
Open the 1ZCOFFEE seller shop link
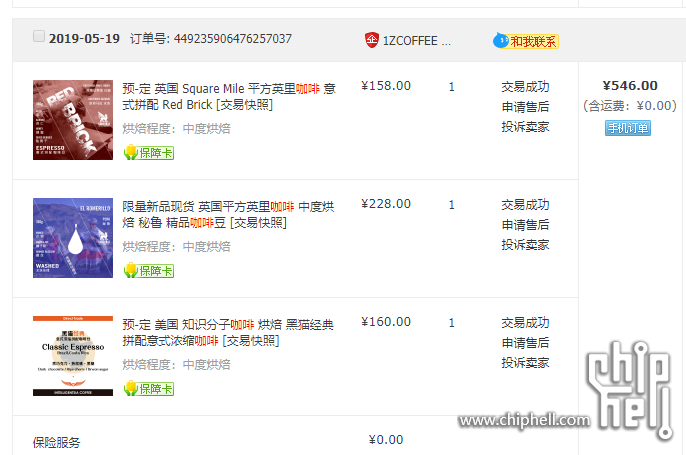click(x=416, y=41)
